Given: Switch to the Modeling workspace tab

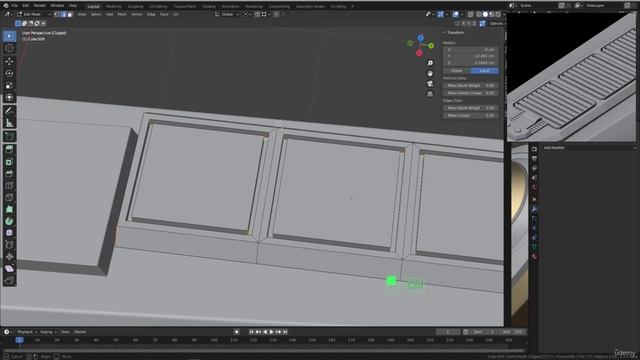Looking at the screenshot, I should (x=113, y=7).
